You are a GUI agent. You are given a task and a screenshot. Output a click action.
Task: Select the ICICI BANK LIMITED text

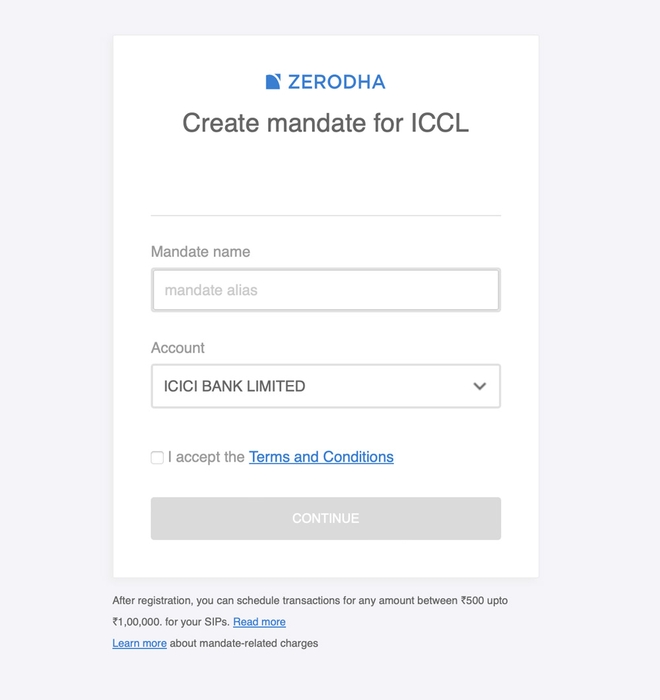[235, 386]
